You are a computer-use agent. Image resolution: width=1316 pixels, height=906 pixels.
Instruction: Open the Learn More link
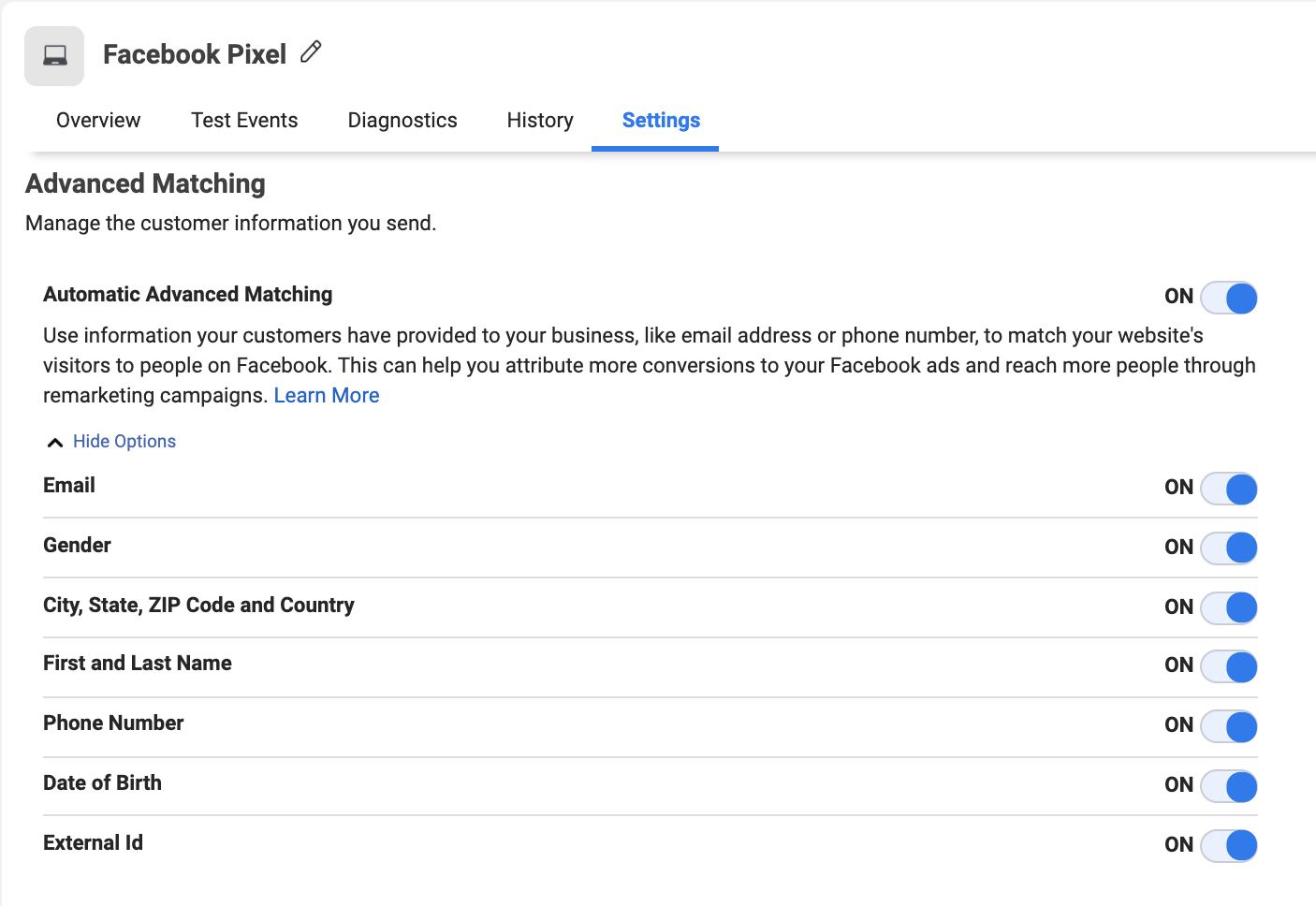(326, 396)
